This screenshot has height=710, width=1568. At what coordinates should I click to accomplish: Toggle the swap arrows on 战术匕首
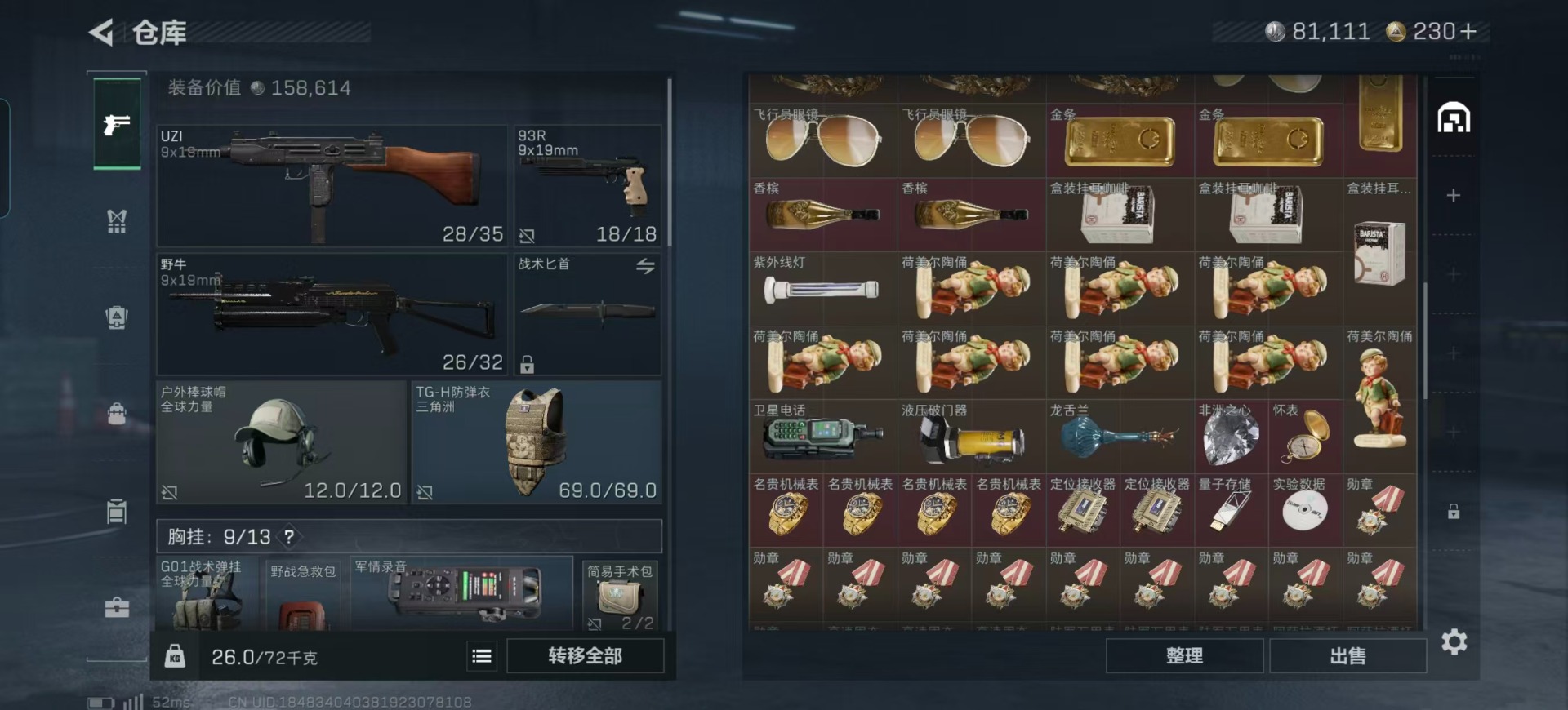[645, 266]
